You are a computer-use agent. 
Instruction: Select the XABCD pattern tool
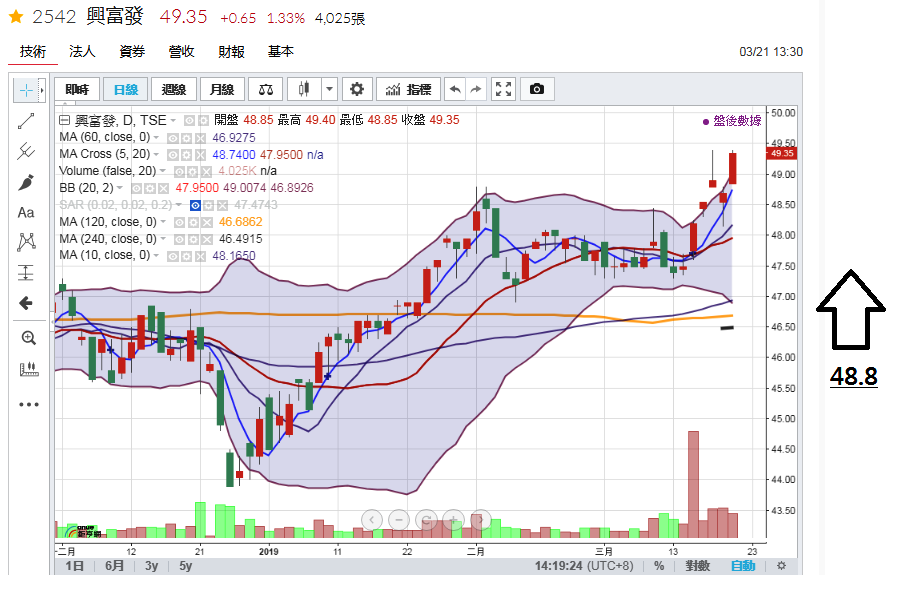(x=26, y=242)
